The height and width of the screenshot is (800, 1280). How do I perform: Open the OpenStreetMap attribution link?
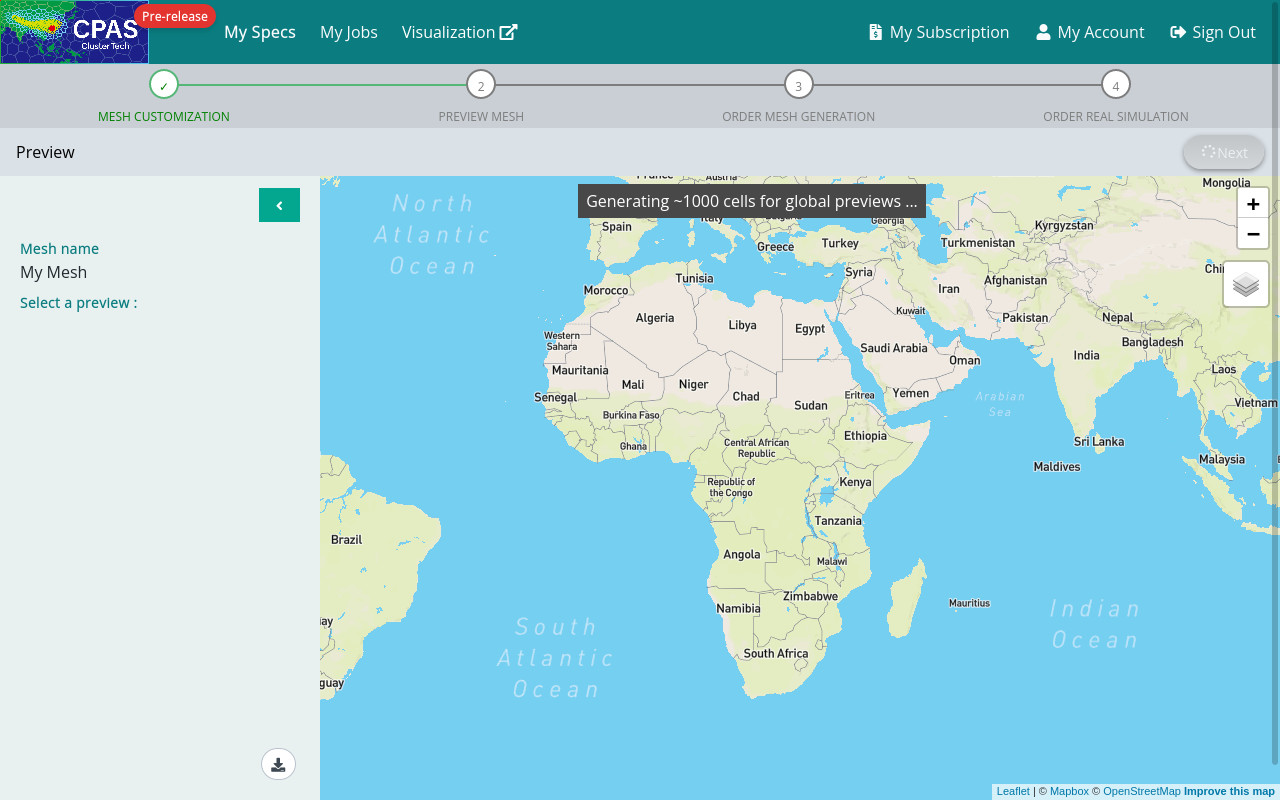point(1141,791)
